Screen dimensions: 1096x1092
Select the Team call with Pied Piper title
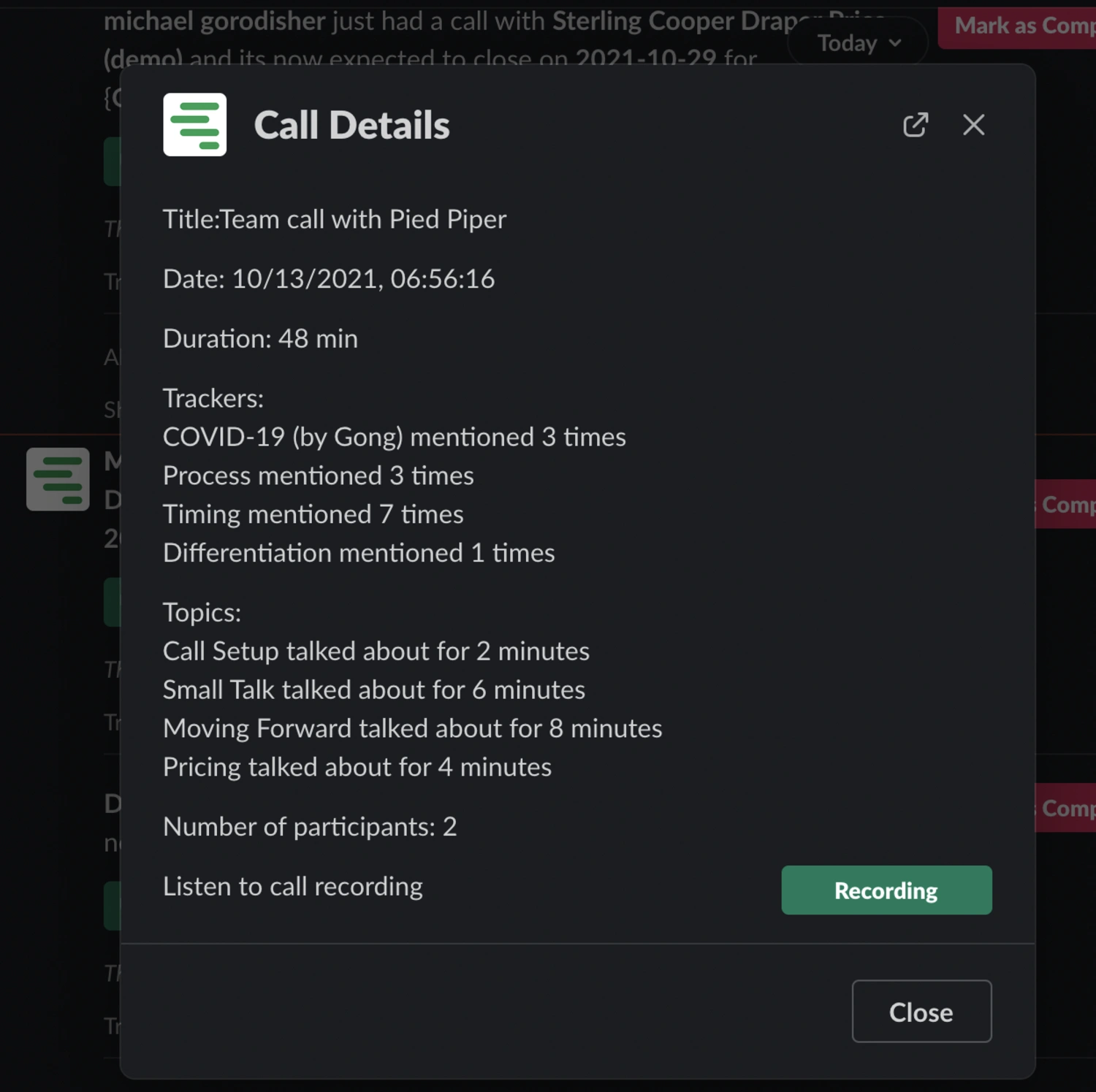[x=335, y=219]
